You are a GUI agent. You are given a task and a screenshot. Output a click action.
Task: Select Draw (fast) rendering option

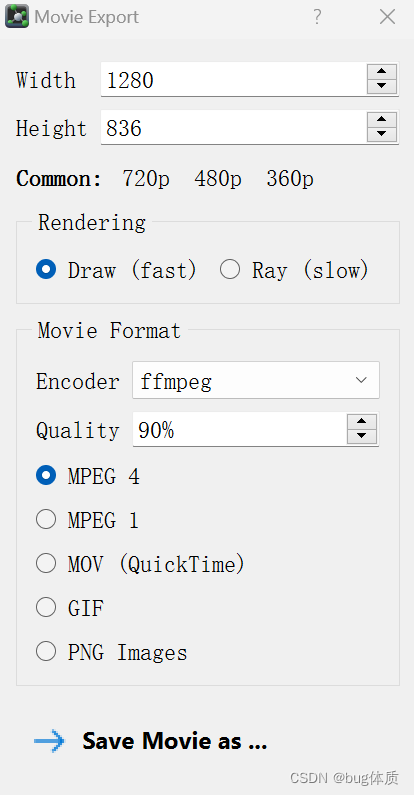(116, 270)
